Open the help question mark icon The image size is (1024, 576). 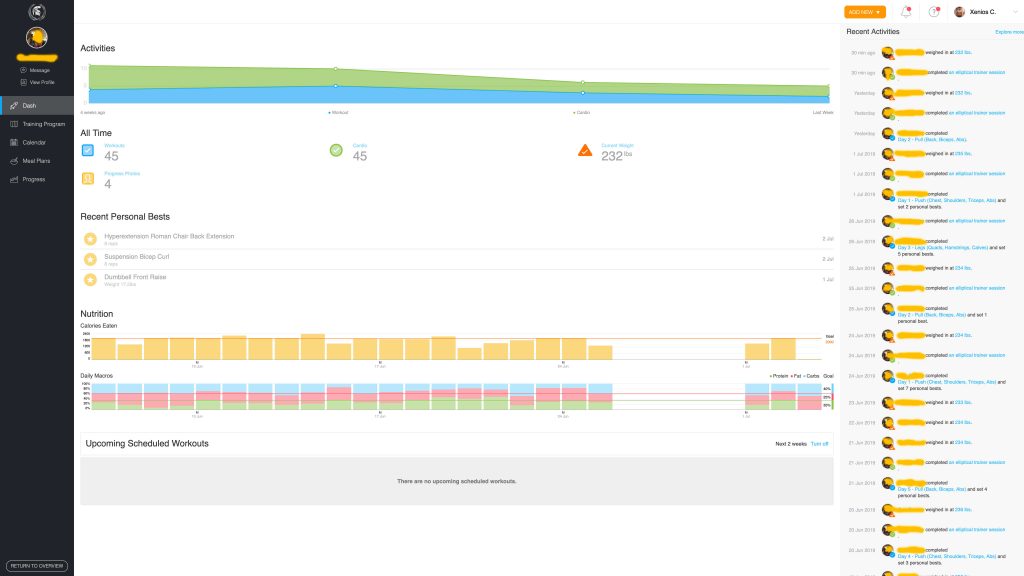934,12
